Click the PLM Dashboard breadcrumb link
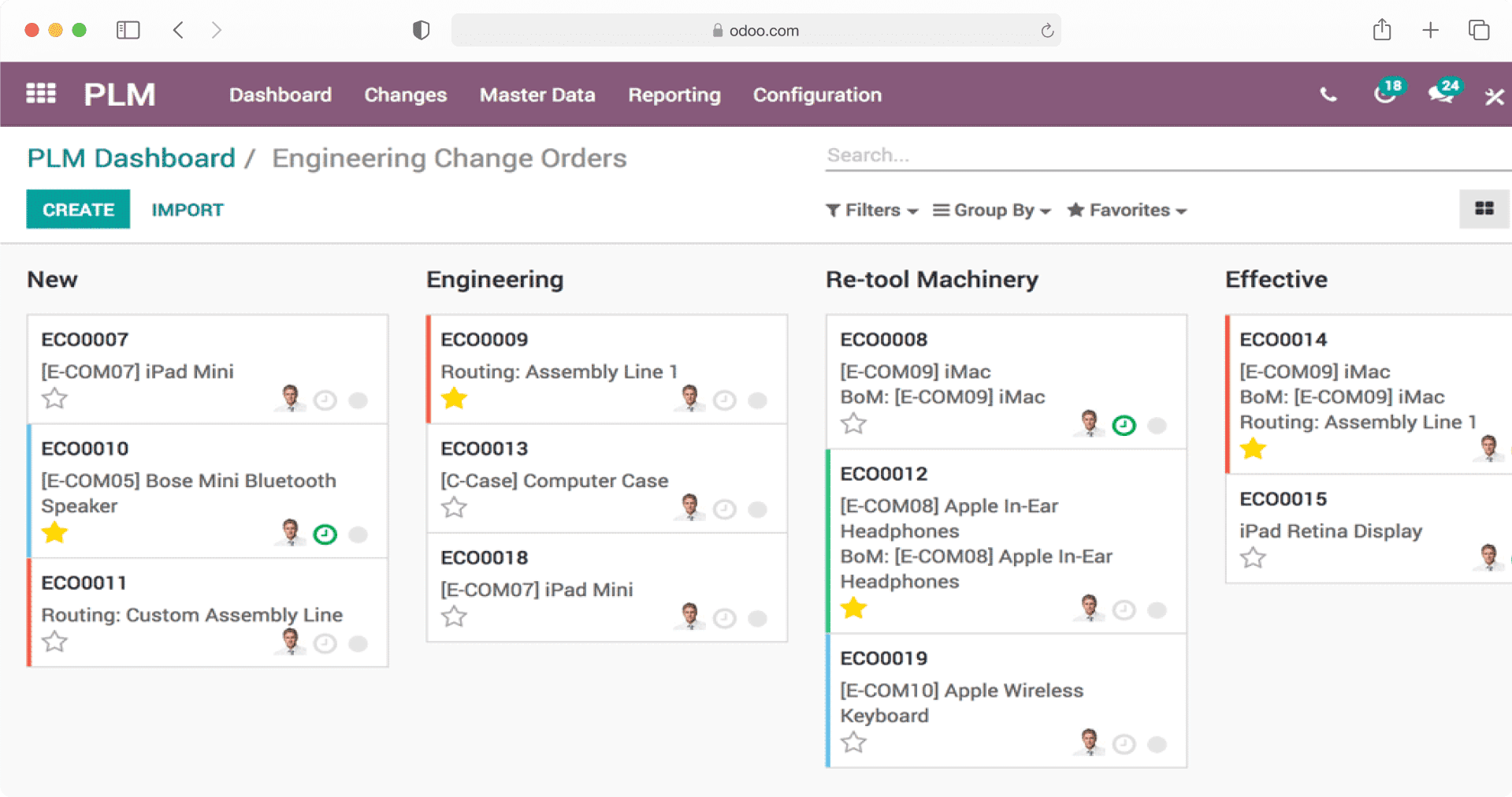This screenshot has height=797, width=1512. click(132, 158)
